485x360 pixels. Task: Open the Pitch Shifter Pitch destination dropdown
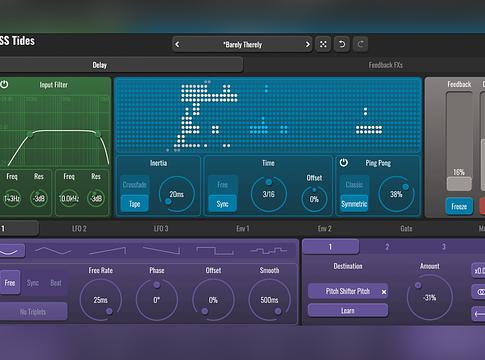348,291
